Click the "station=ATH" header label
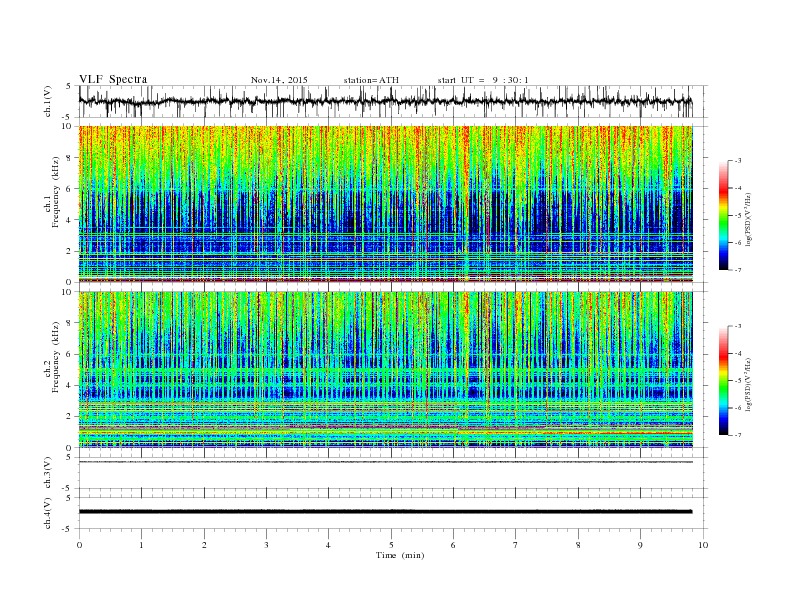 371,80
